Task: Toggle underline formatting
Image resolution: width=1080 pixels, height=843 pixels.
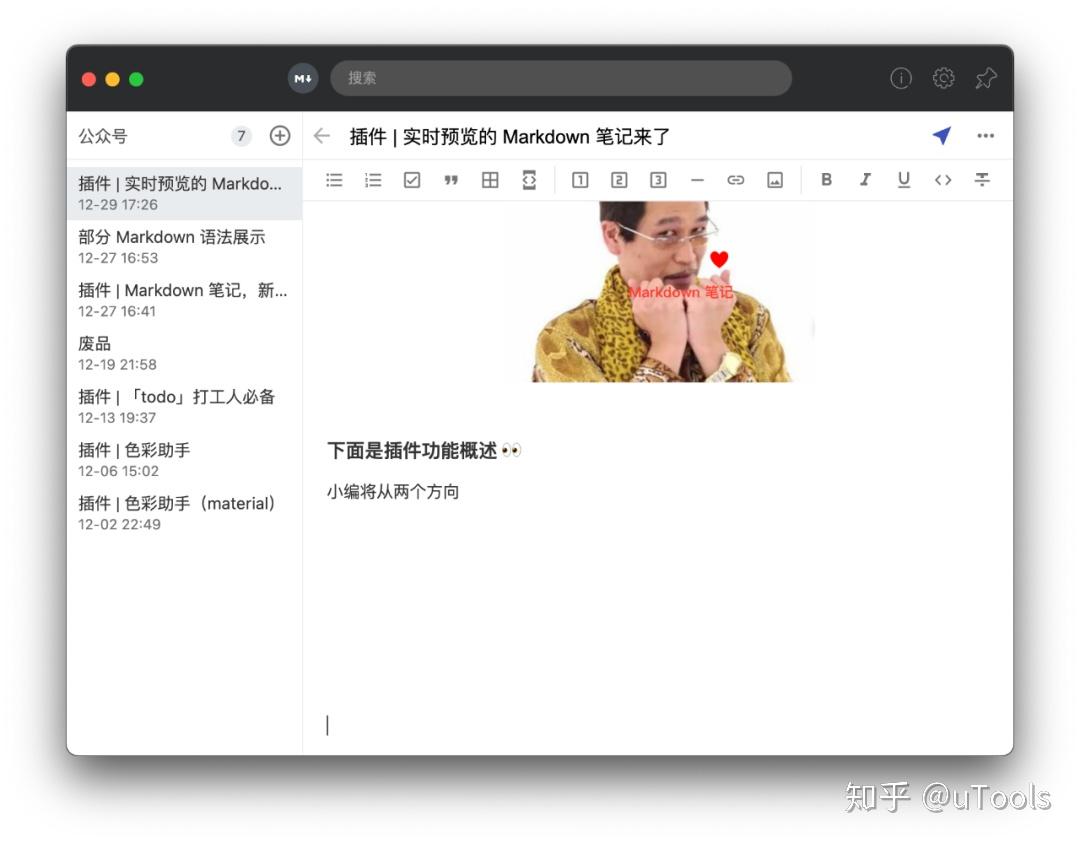Action: [x=903, y=180]
